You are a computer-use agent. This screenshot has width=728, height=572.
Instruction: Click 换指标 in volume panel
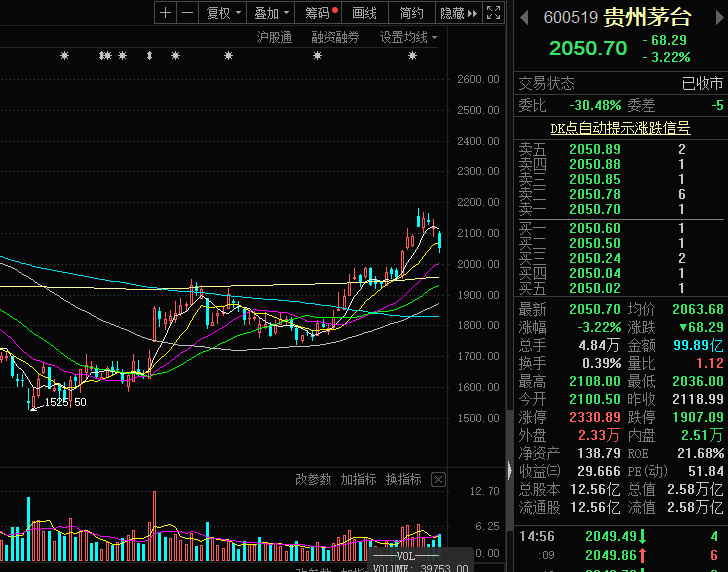tap(403, 479)
